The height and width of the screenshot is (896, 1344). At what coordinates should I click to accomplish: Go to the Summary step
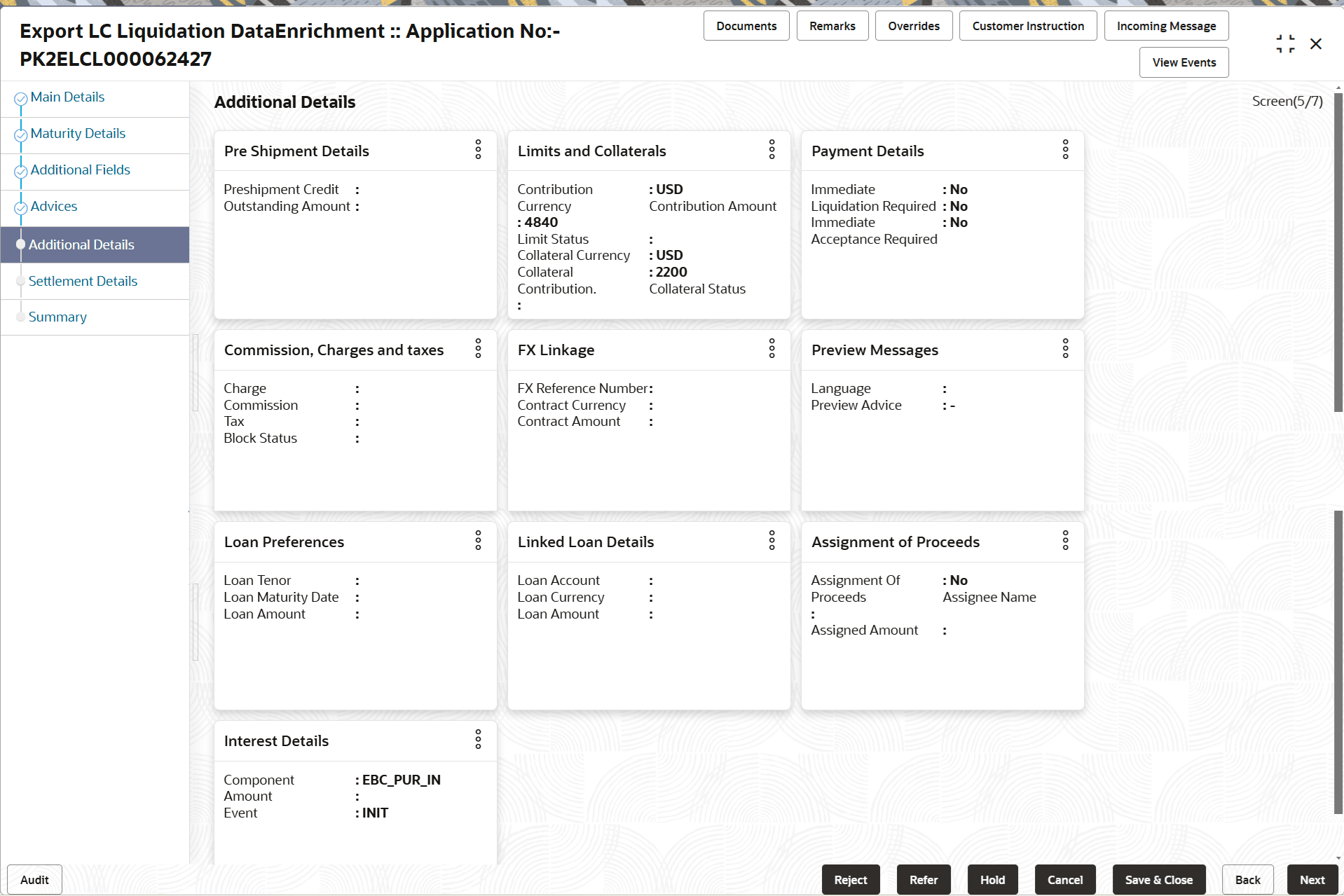coord(57,317)
